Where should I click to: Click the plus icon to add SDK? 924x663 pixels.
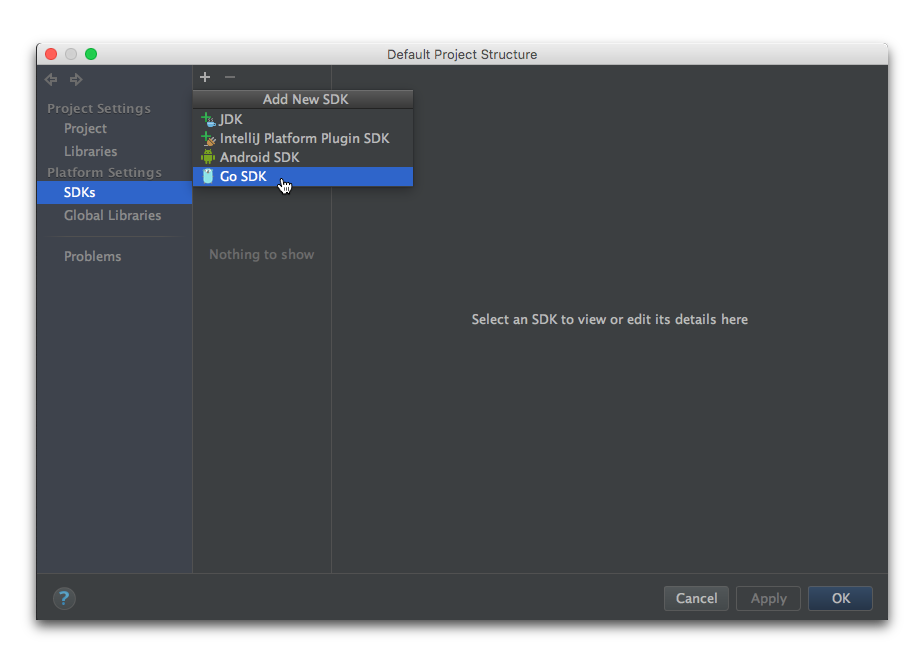205,77
